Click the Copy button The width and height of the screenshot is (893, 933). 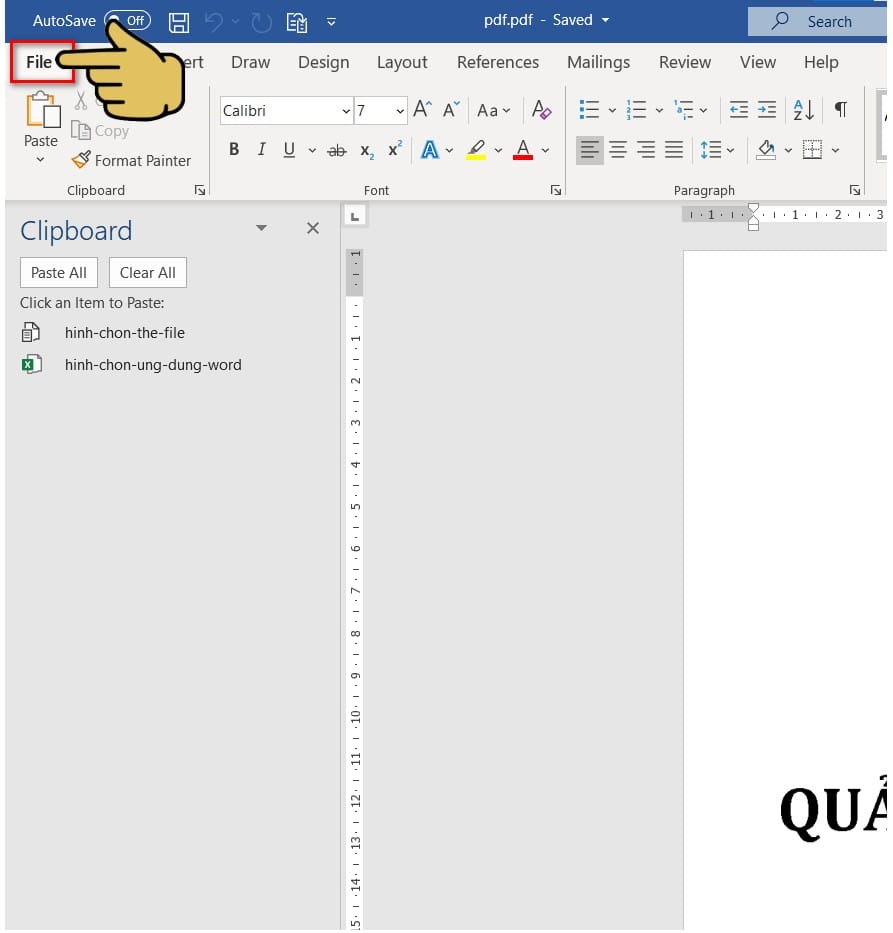[100, 130]
